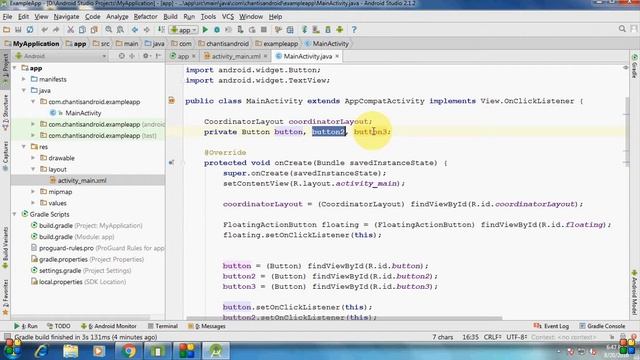Select build.gradle (Module: app) file
The image size is (640, 360).
[77, 237]
